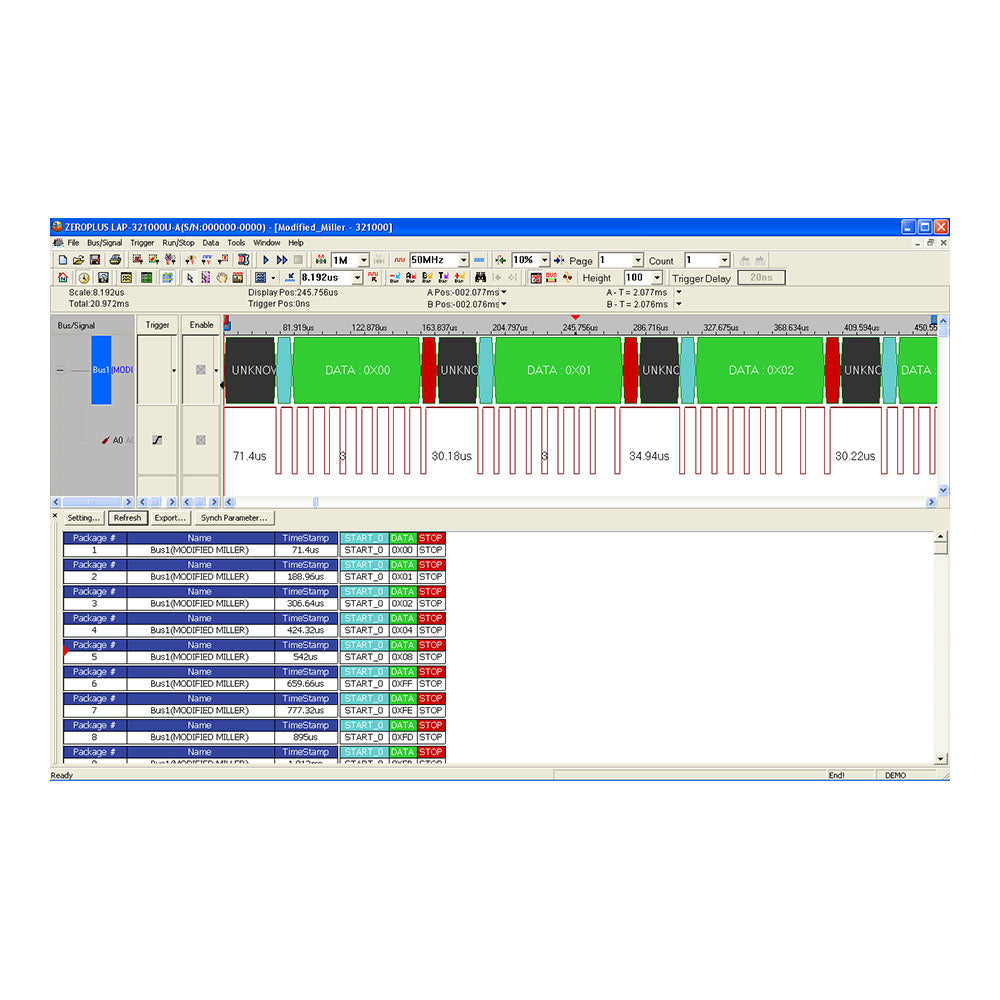Open the 50MHz sample rate dropdown
Image resolution: width=1000 pixels, height=1000 pixels.
click(464, 260)
